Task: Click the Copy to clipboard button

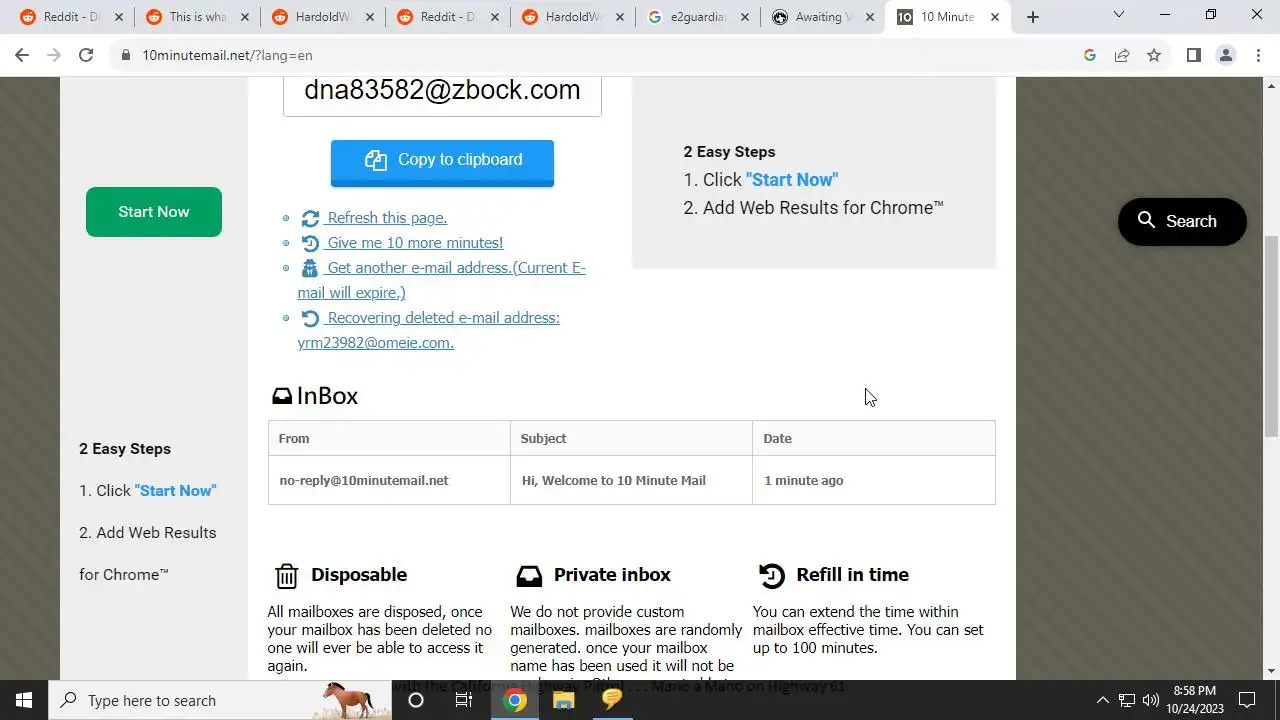Action: [442, 161]
